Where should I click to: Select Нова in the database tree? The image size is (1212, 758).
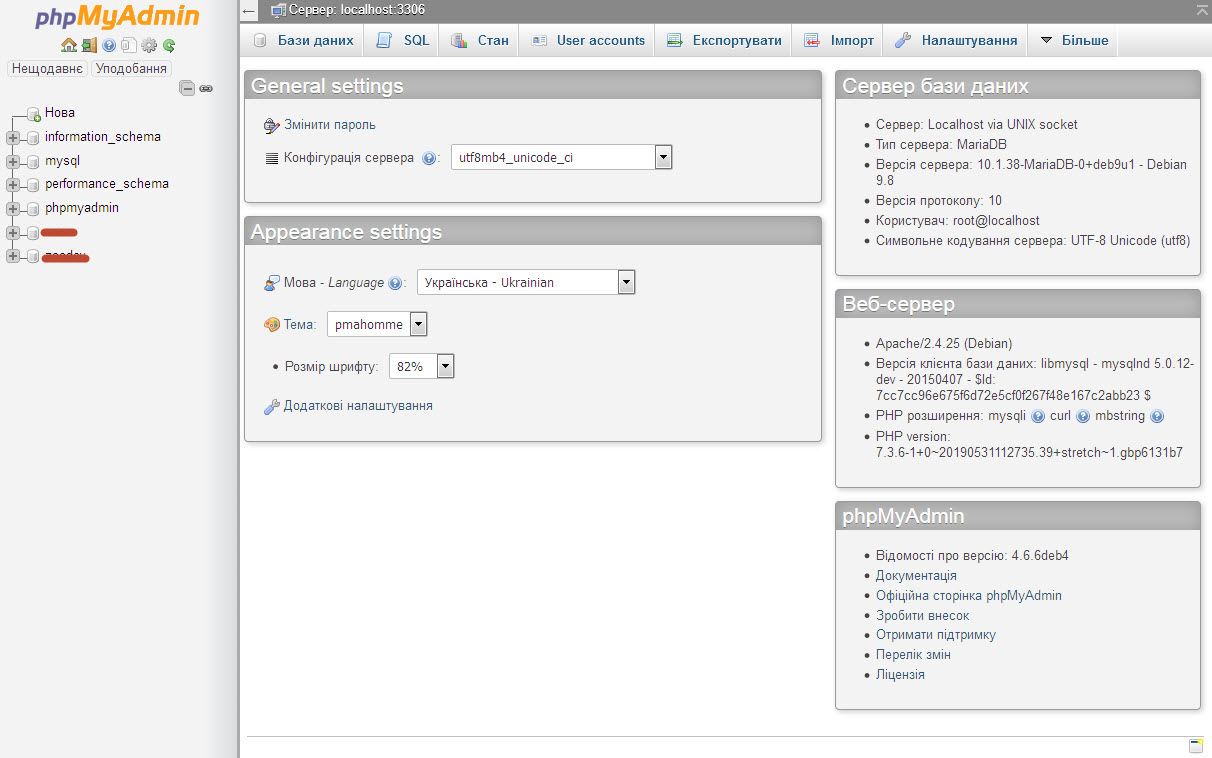click(x=60, y=113)
